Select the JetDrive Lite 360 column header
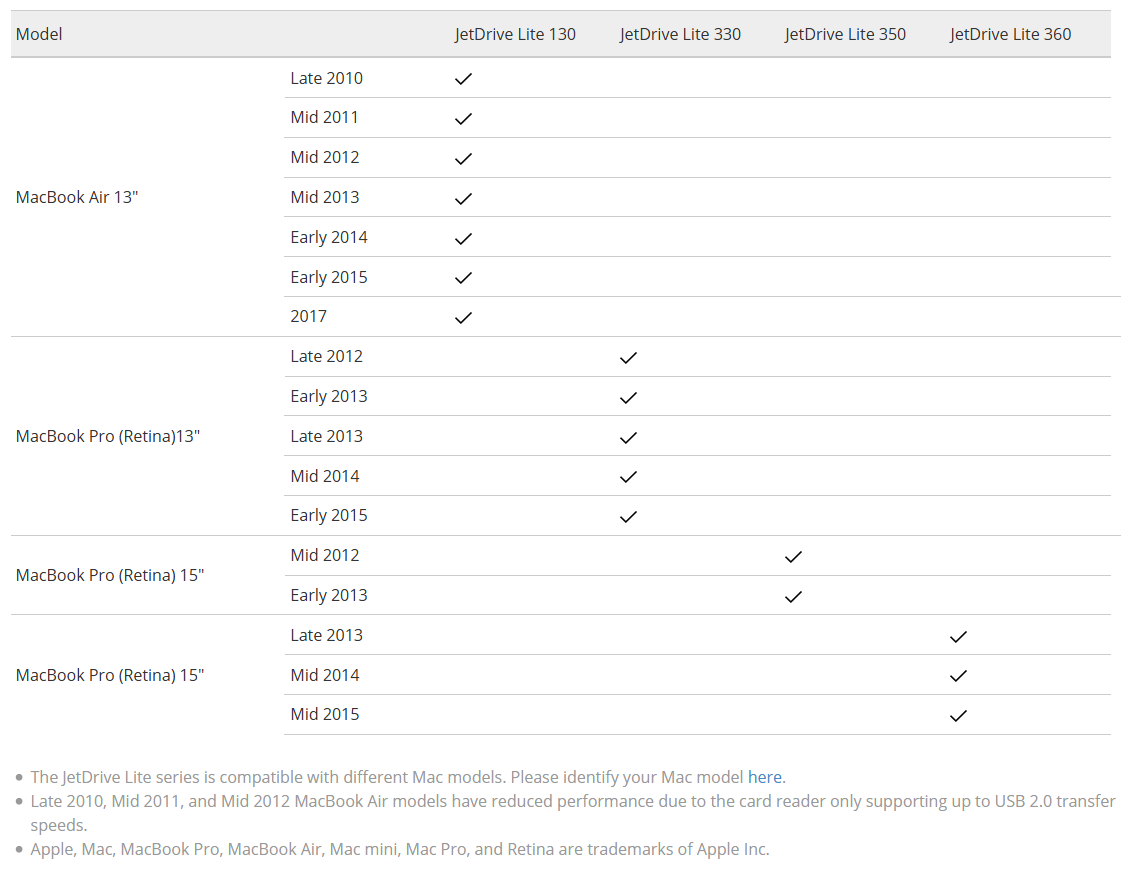The image size is (1132, 874). pyautogui.click(x=1011, y=34)
